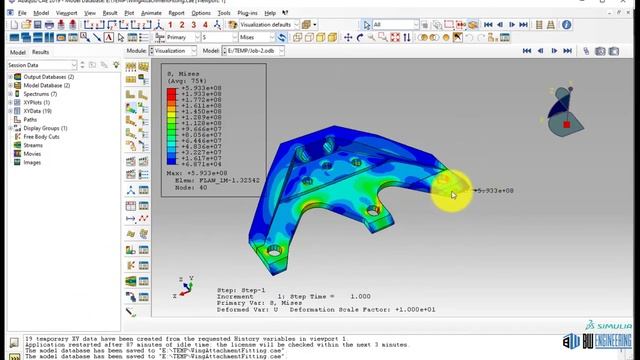This screenshot has width=640, height=360.
Task: Turn perspective on
Action: tap(551, 25)
